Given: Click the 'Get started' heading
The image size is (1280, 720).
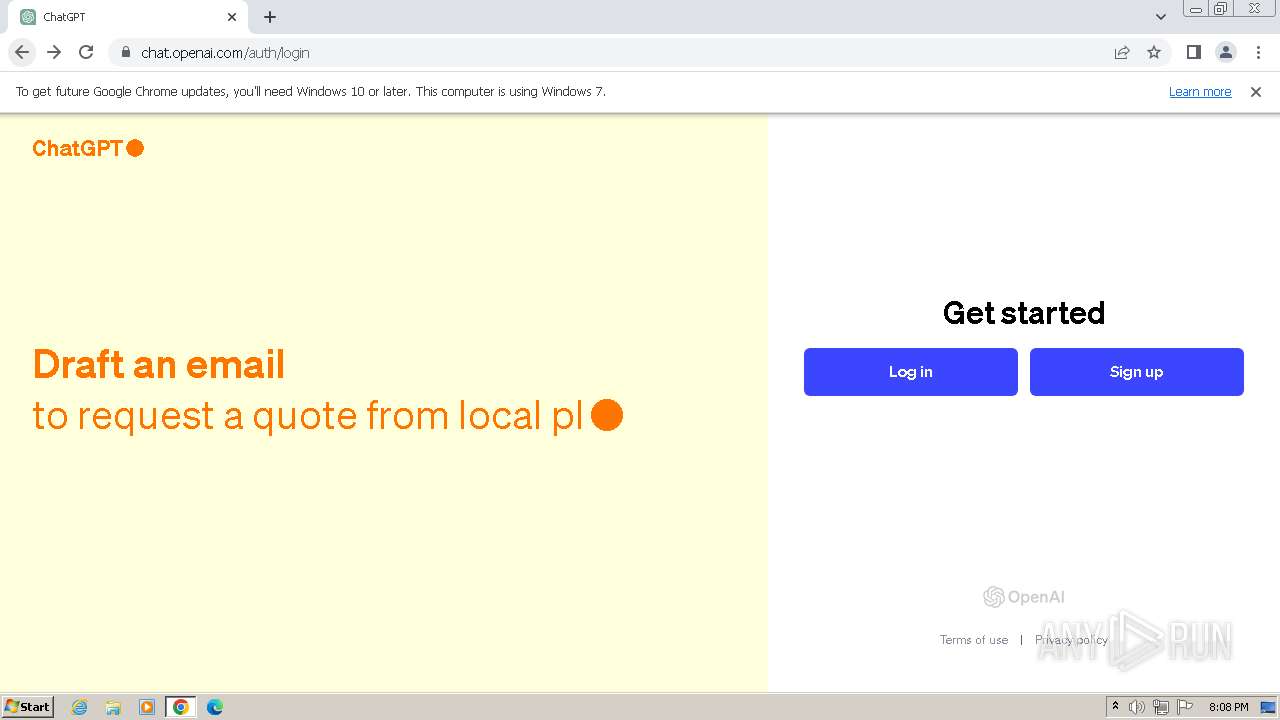Looking at the screenshot, I should pyautogui.click(x=1024, y=313).
